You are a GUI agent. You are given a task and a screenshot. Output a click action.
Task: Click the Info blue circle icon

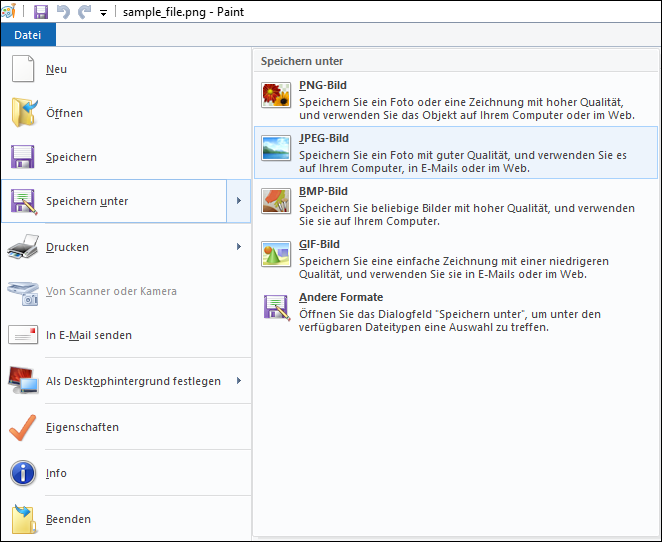point(23,473)
